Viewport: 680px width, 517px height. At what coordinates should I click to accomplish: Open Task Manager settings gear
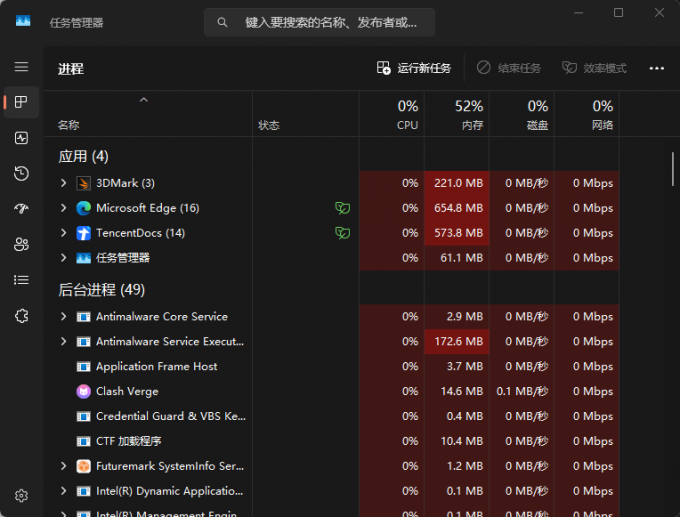point(21,495)
